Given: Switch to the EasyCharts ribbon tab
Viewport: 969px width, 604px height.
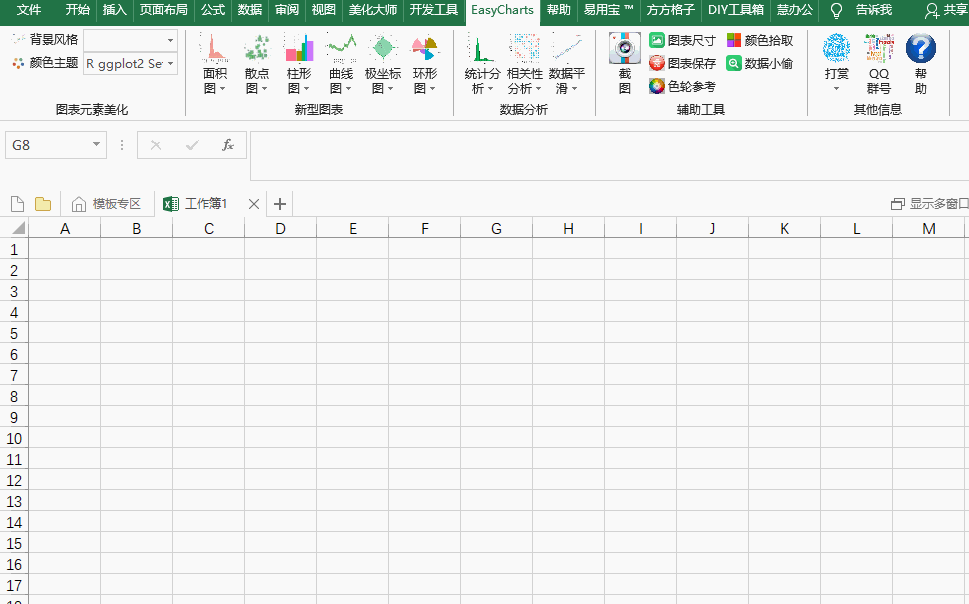Looking at the screenshot, I should point(502,12).
